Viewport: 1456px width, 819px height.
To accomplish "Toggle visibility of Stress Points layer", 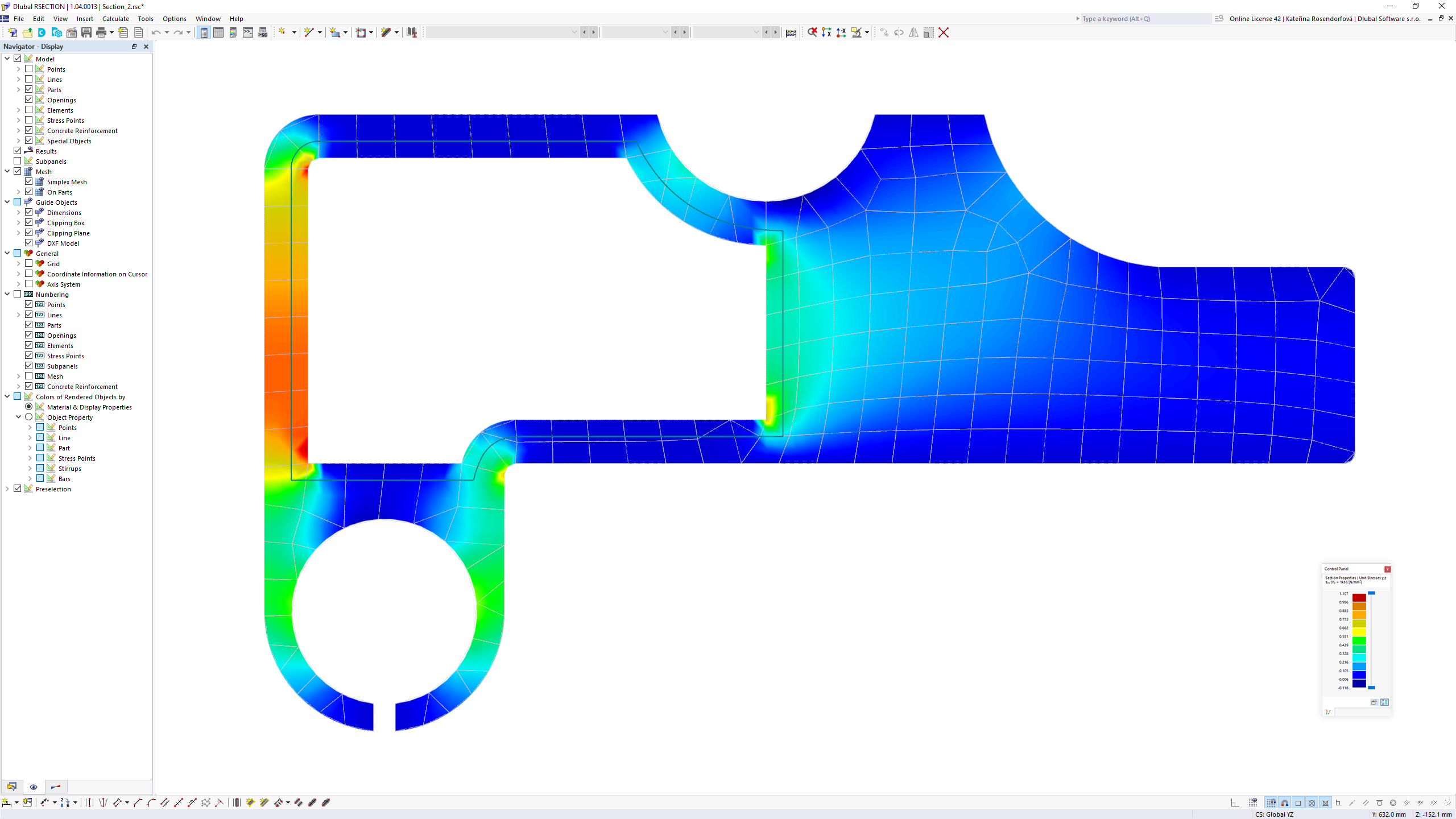I will pos(29,120).
